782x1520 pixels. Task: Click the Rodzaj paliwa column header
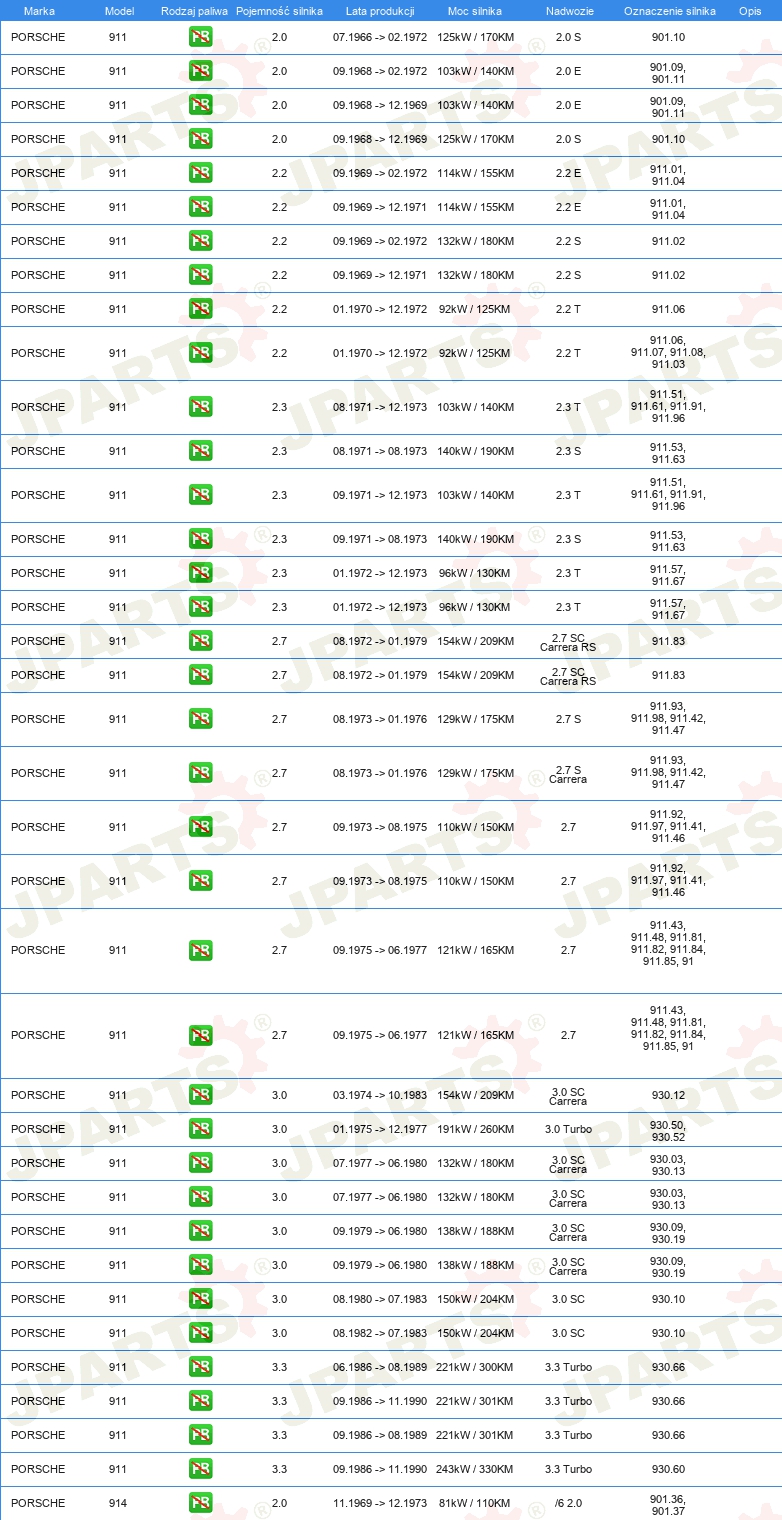(194, 11)
